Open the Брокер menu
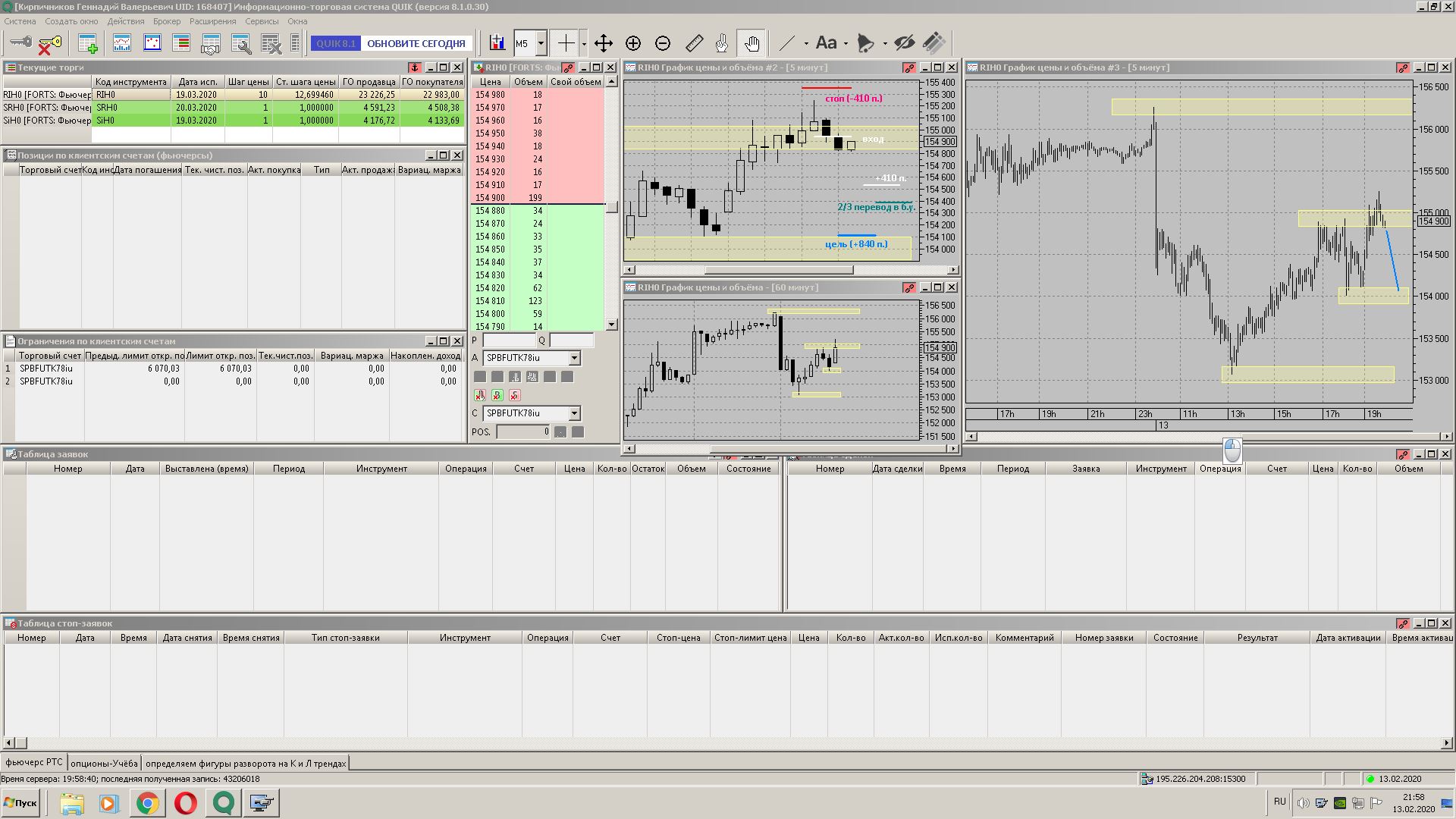The width and height of the screenshot is (1456, 819). click(x=166, y=21)
